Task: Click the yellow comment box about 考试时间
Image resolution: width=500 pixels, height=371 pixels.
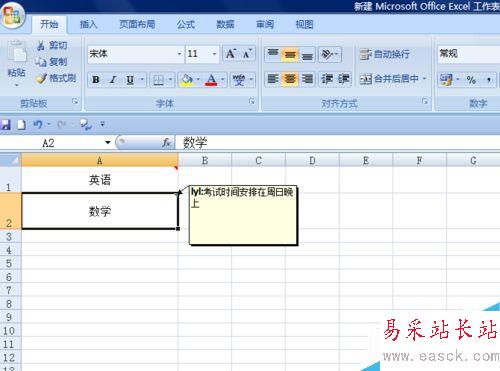Action: [243, 215]
